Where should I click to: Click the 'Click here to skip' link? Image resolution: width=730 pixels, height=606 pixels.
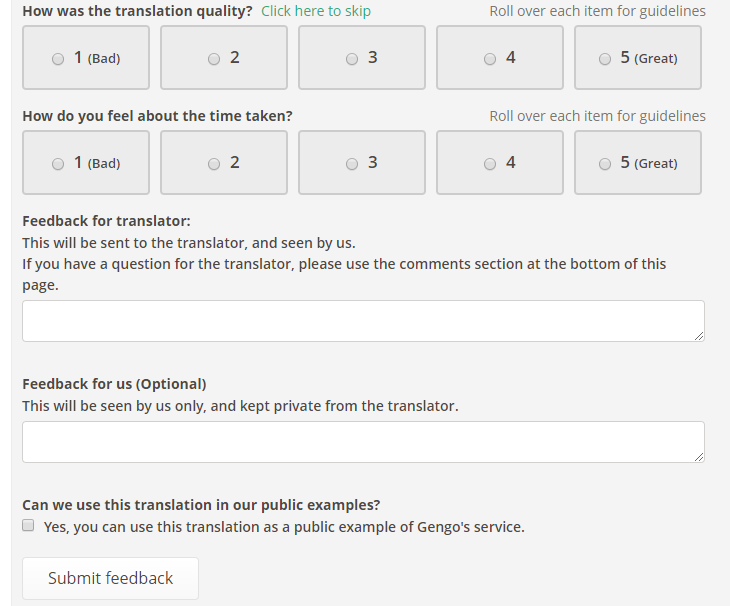tap(316, 11)
